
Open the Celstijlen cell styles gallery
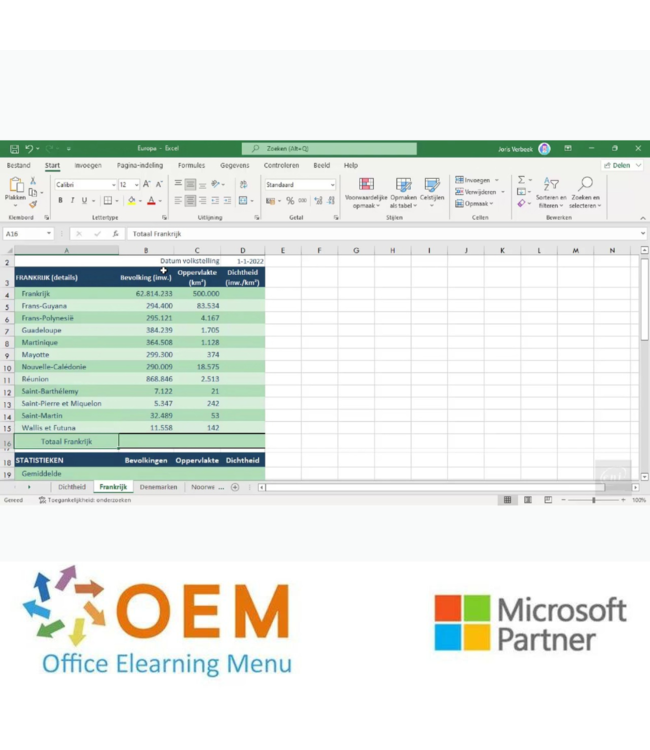(x=432, y=193)
